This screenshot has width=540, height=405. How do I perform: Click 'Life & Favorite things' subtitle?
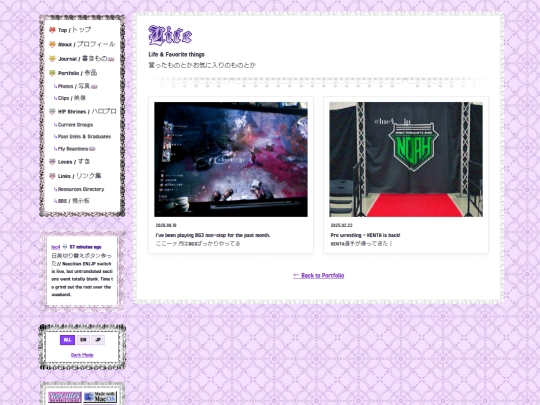coord(177,54)
